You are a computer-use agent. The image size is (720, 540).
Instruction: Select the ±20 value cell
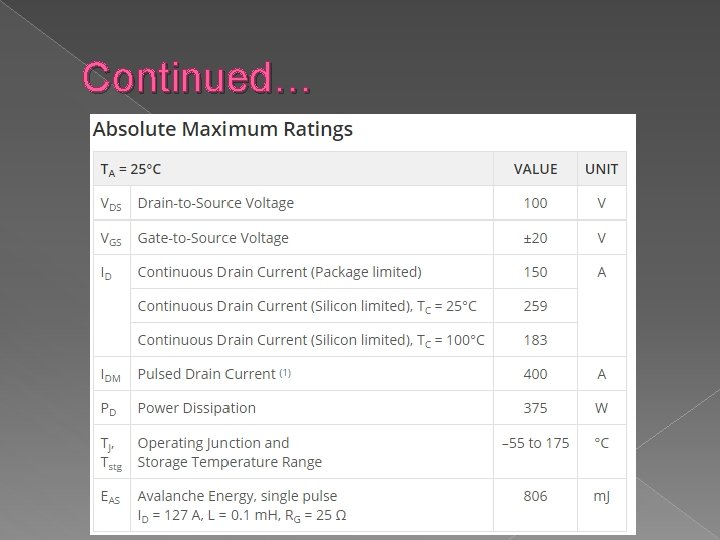point(535,238)
